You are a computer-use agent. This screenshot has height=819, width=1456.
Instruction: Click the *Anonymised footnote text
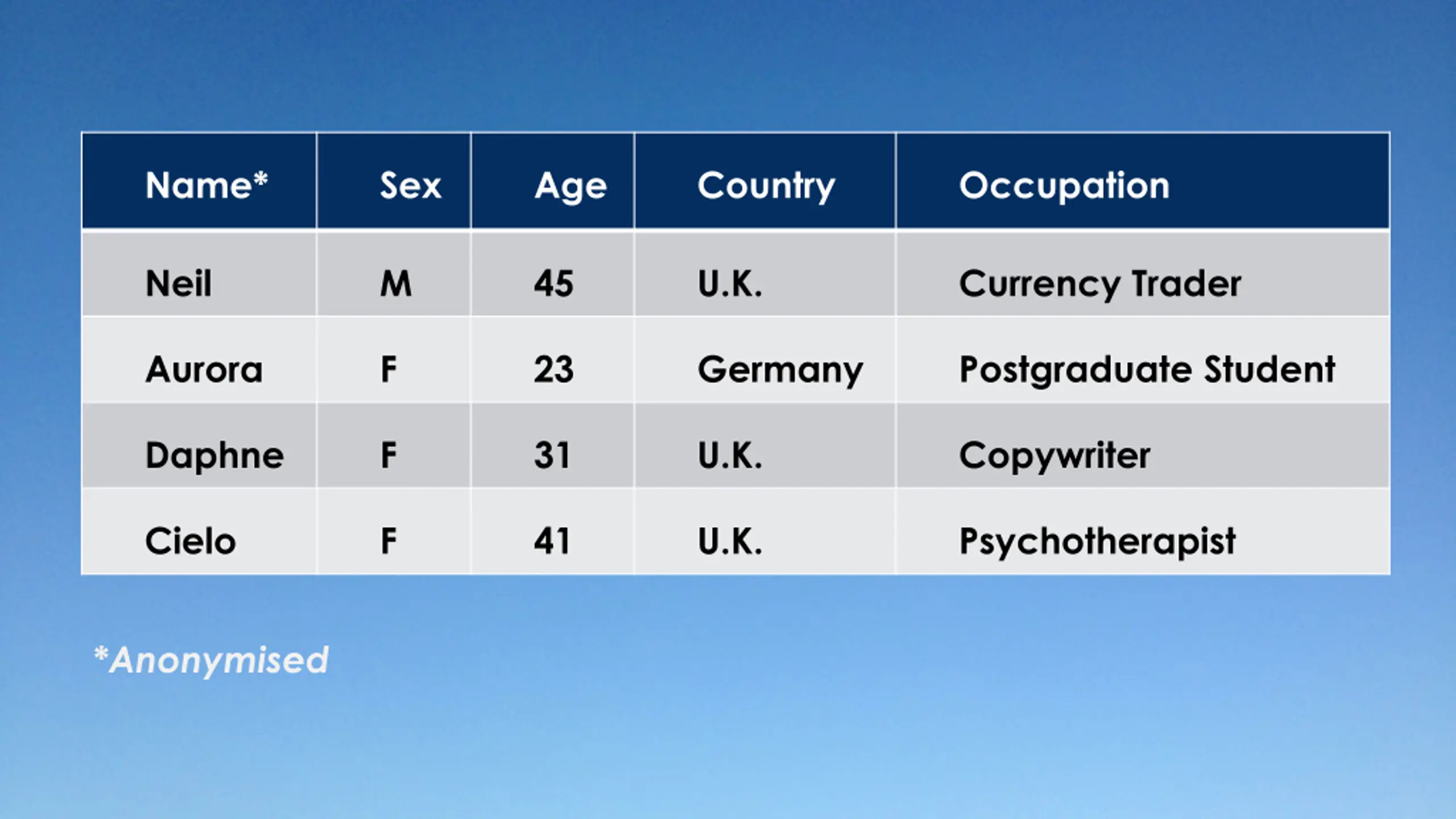[212, 660]
